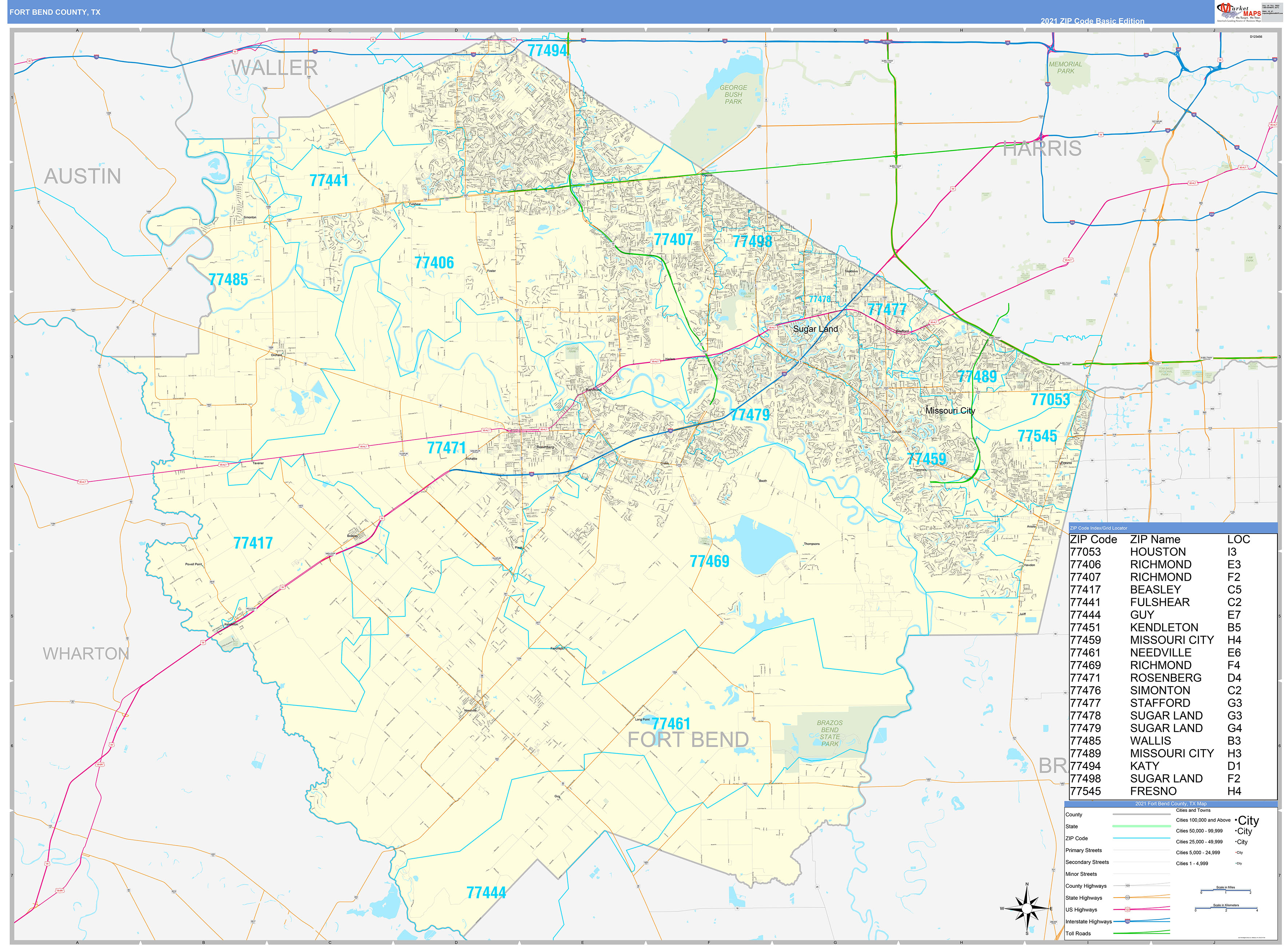The image size is (1288, 946).
Task: Click the Scale in Miles bar
Action: (1225, 890)
